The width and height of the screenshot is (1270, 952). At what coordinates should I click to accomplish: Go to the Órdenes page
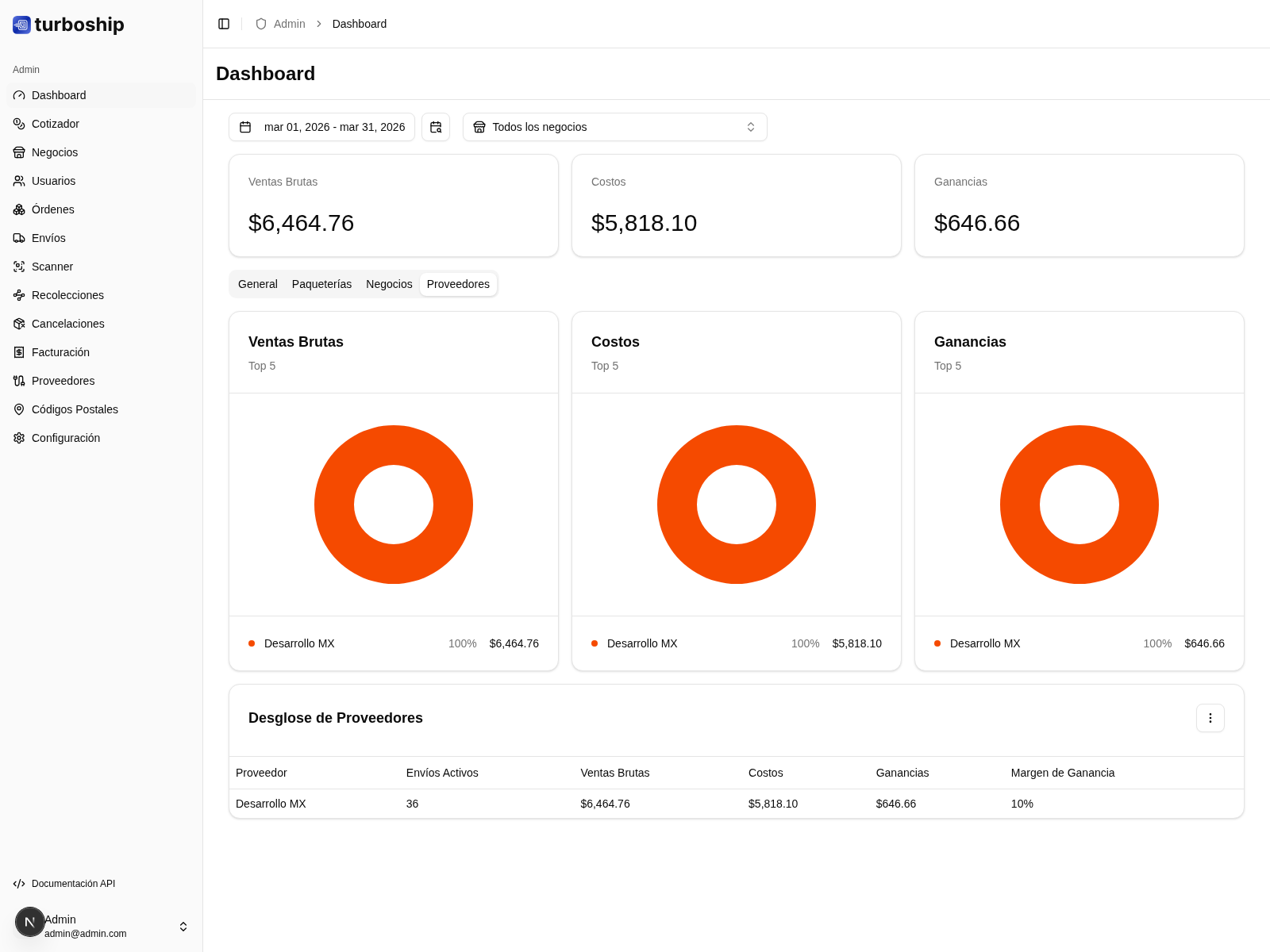54,209
